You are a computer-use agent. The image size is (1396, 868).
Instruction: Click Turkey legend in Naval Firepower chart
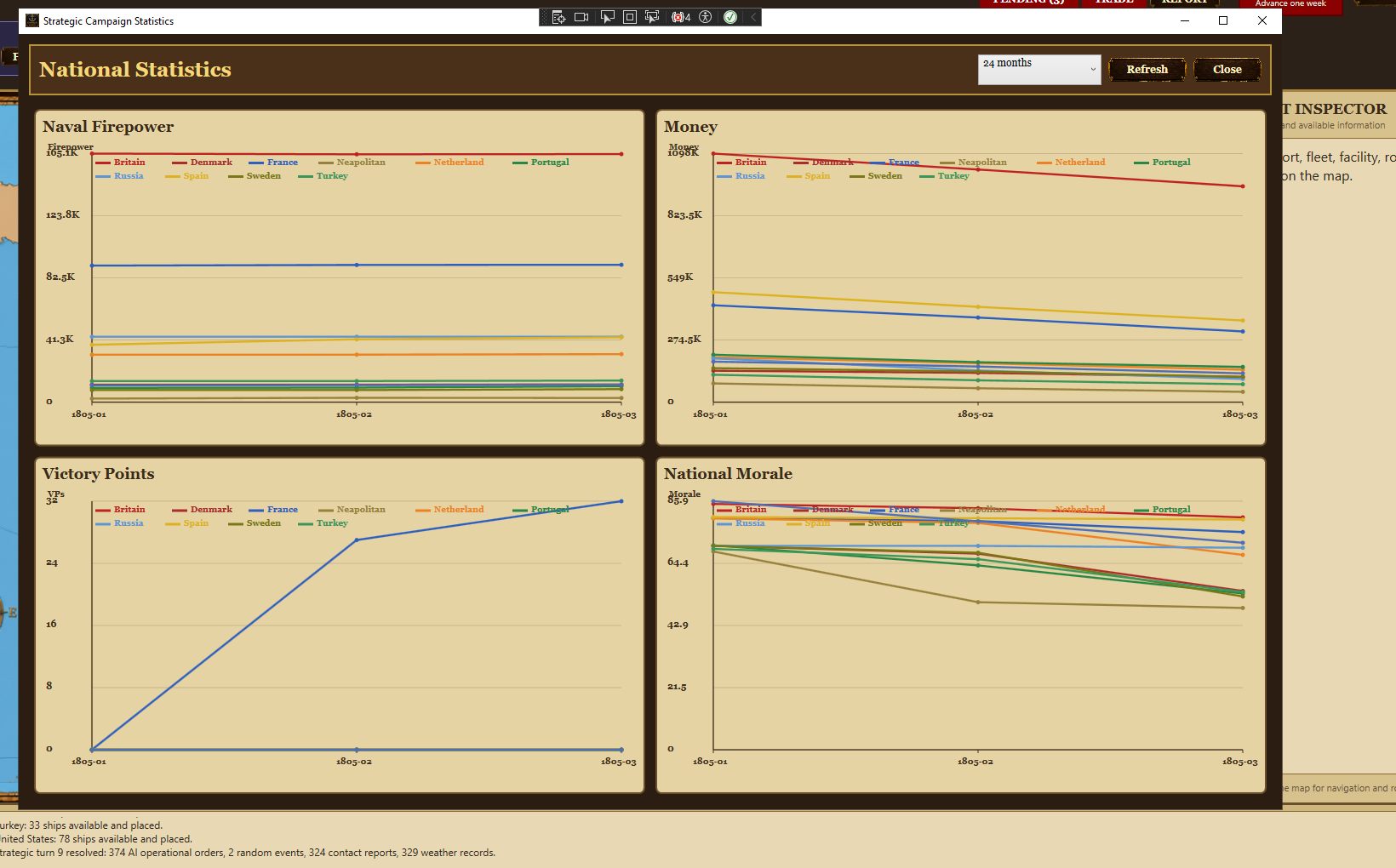pyautogui.click(x=323, y=176)
